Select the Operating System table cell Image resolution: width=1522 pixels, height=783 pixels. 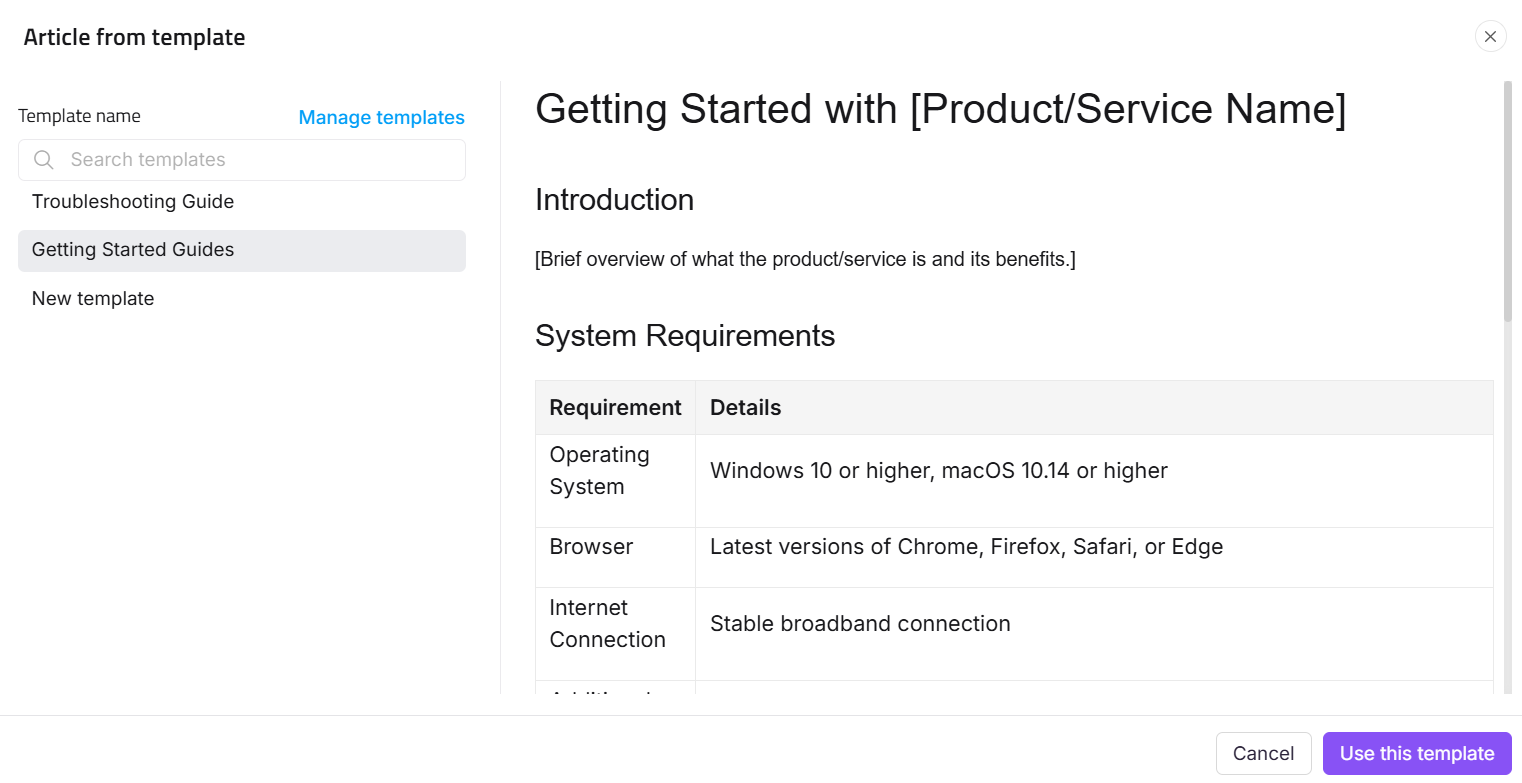click(599, 470)
